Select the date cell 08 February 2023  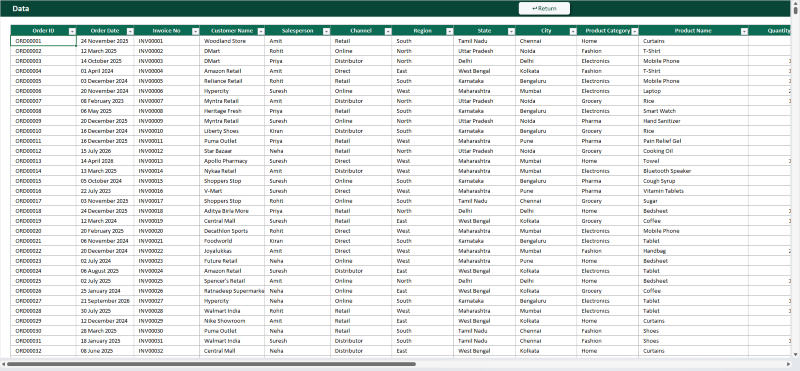pos(106,101)
